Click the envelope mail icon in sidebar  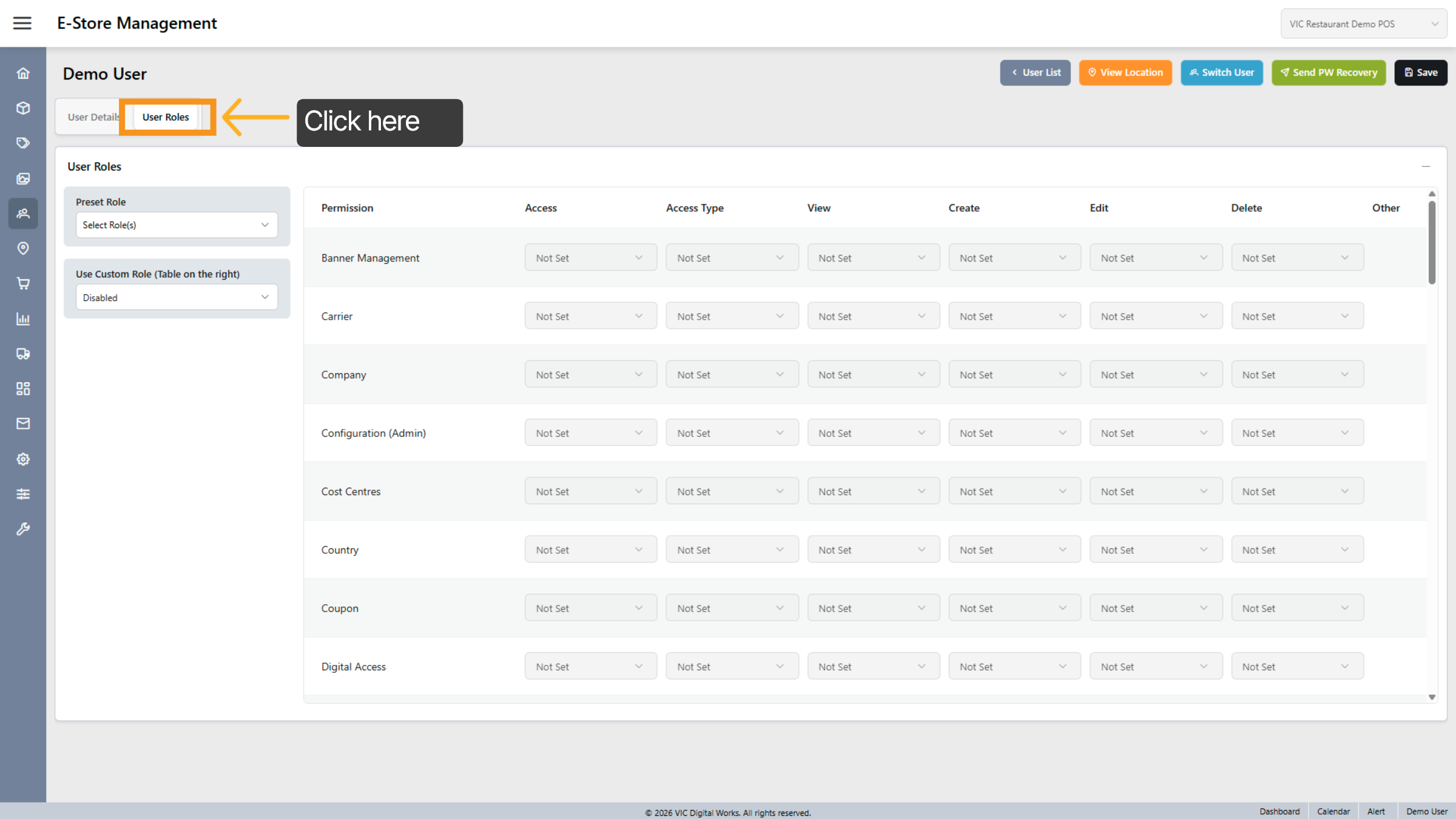23,423
